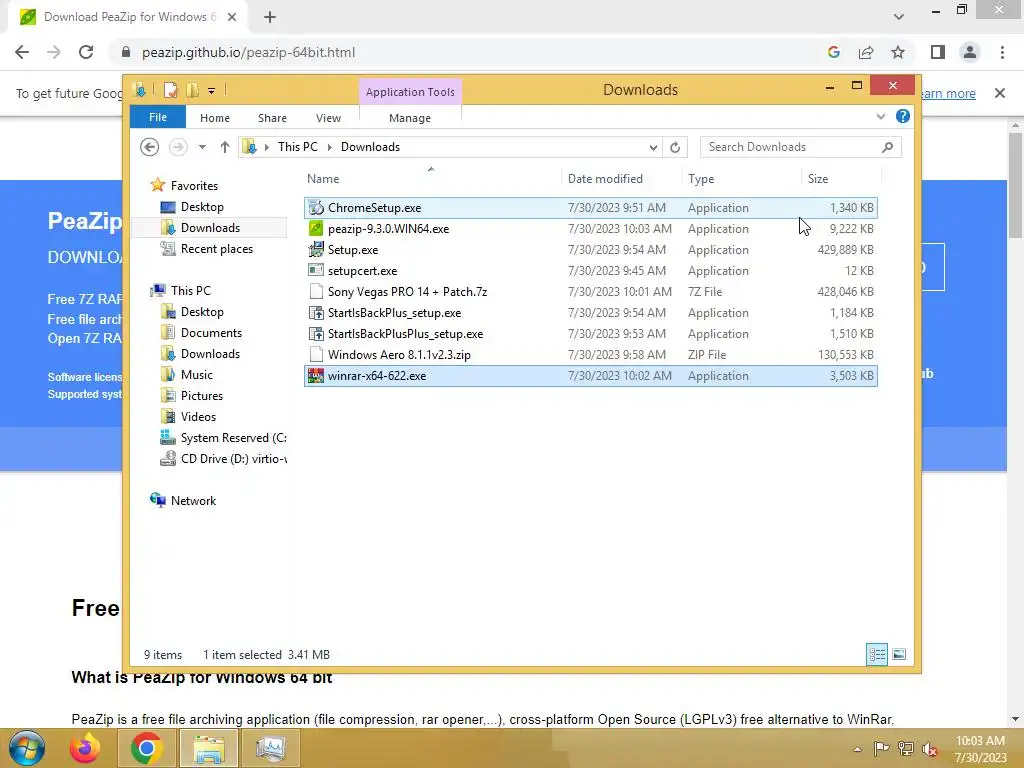Click the Chrome Share page icon
Screen dimensions: 1024x768
[866, 52]
